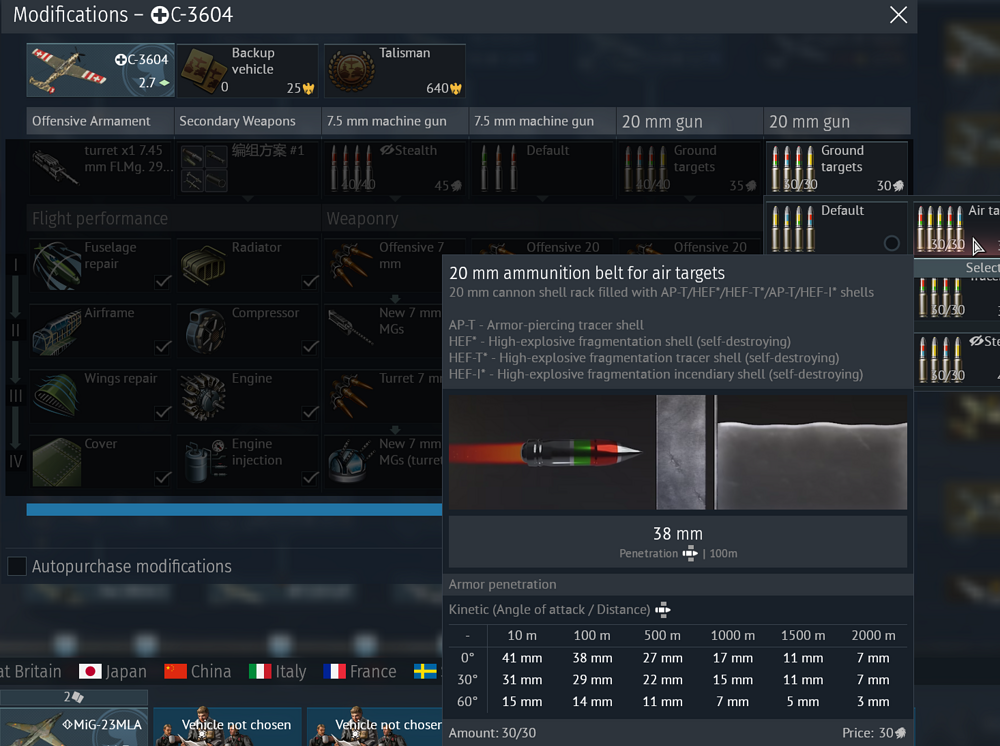Select the Japan nation tab
Viewport: 1000px width, 746px height.
pos(112,672)
